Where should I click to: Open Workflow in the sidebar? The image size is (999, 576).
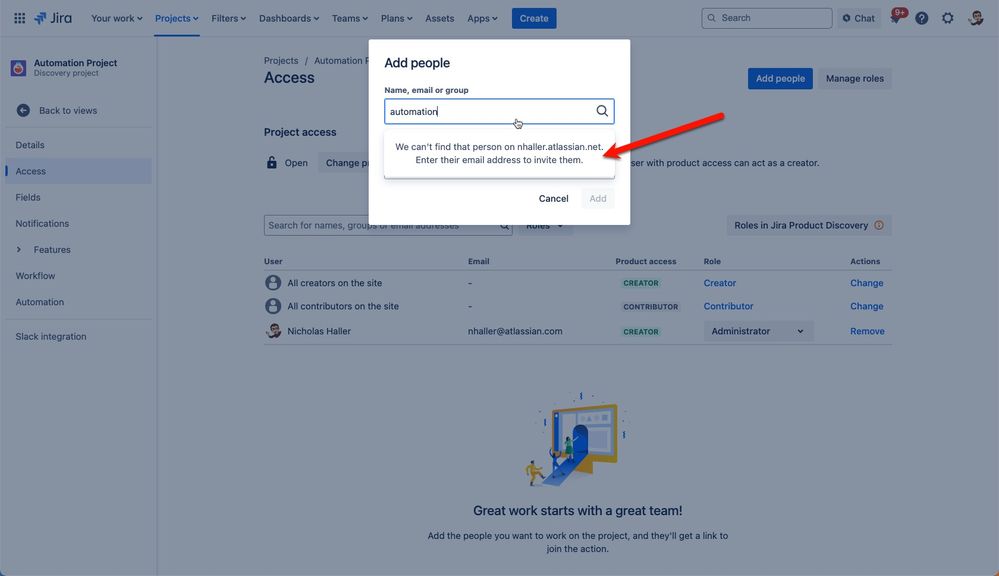[35, 275]
